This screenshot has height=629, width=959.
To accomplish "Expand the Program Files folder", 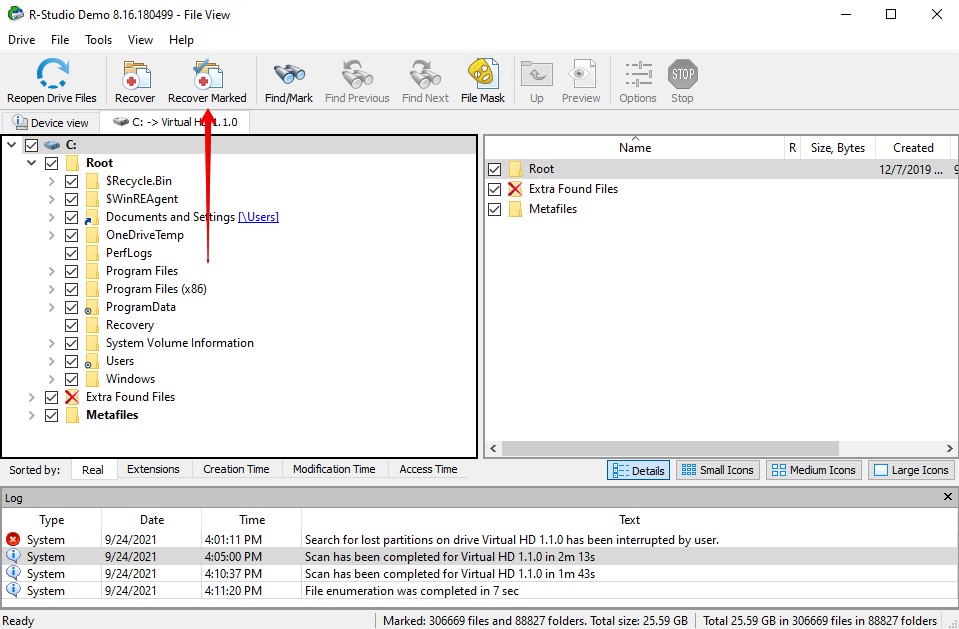I will pyautogui.click(x=52, y=271).
